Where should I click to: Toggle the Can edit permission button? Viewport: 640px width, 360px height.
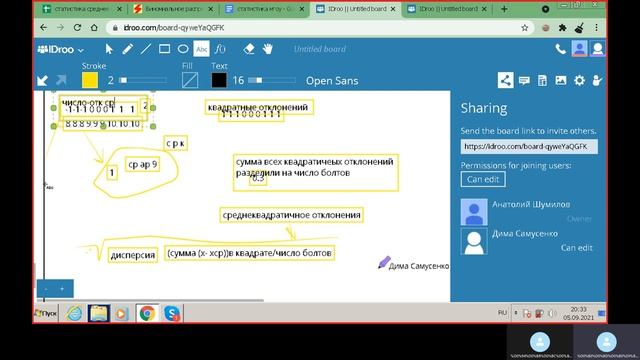(x=483, y=179)
